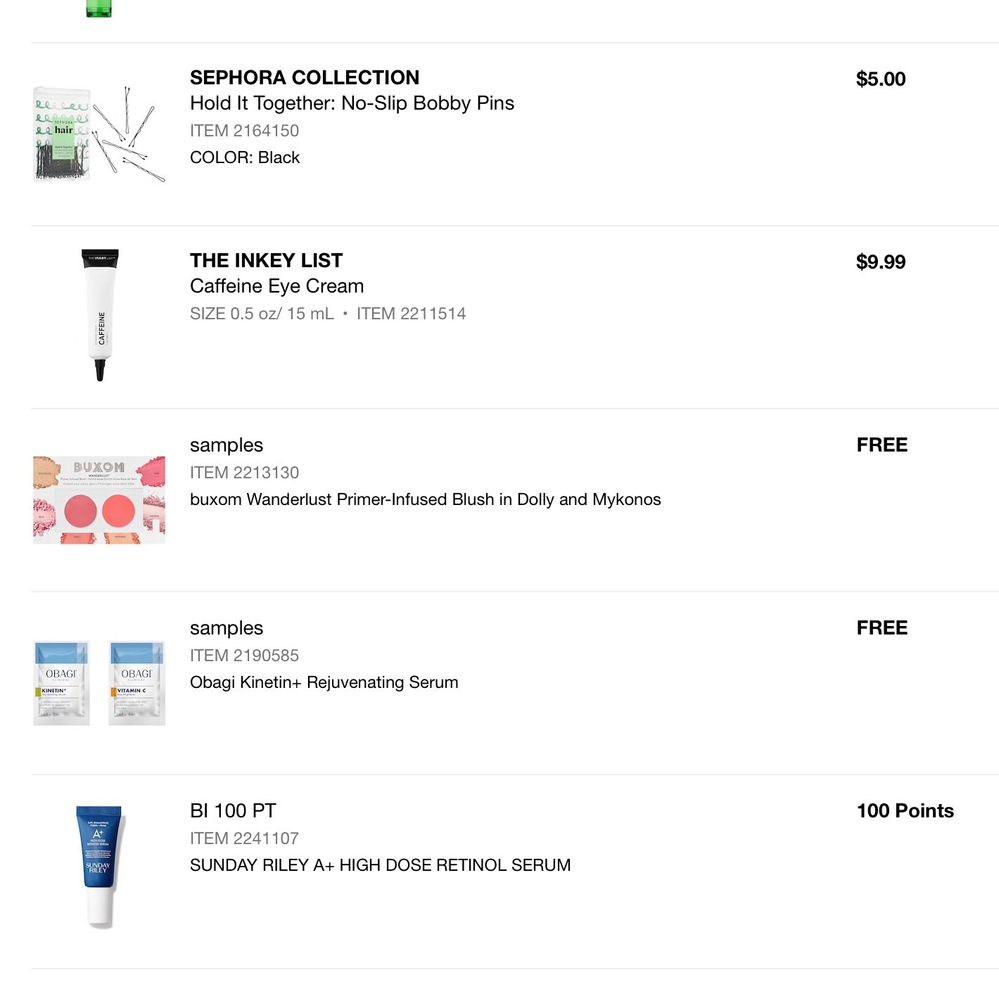Image resolution: width=999 pixels, height=984 pixels.
Task: Click the Buxom blush sample thumbnail
Action: [x=99, y=499]
